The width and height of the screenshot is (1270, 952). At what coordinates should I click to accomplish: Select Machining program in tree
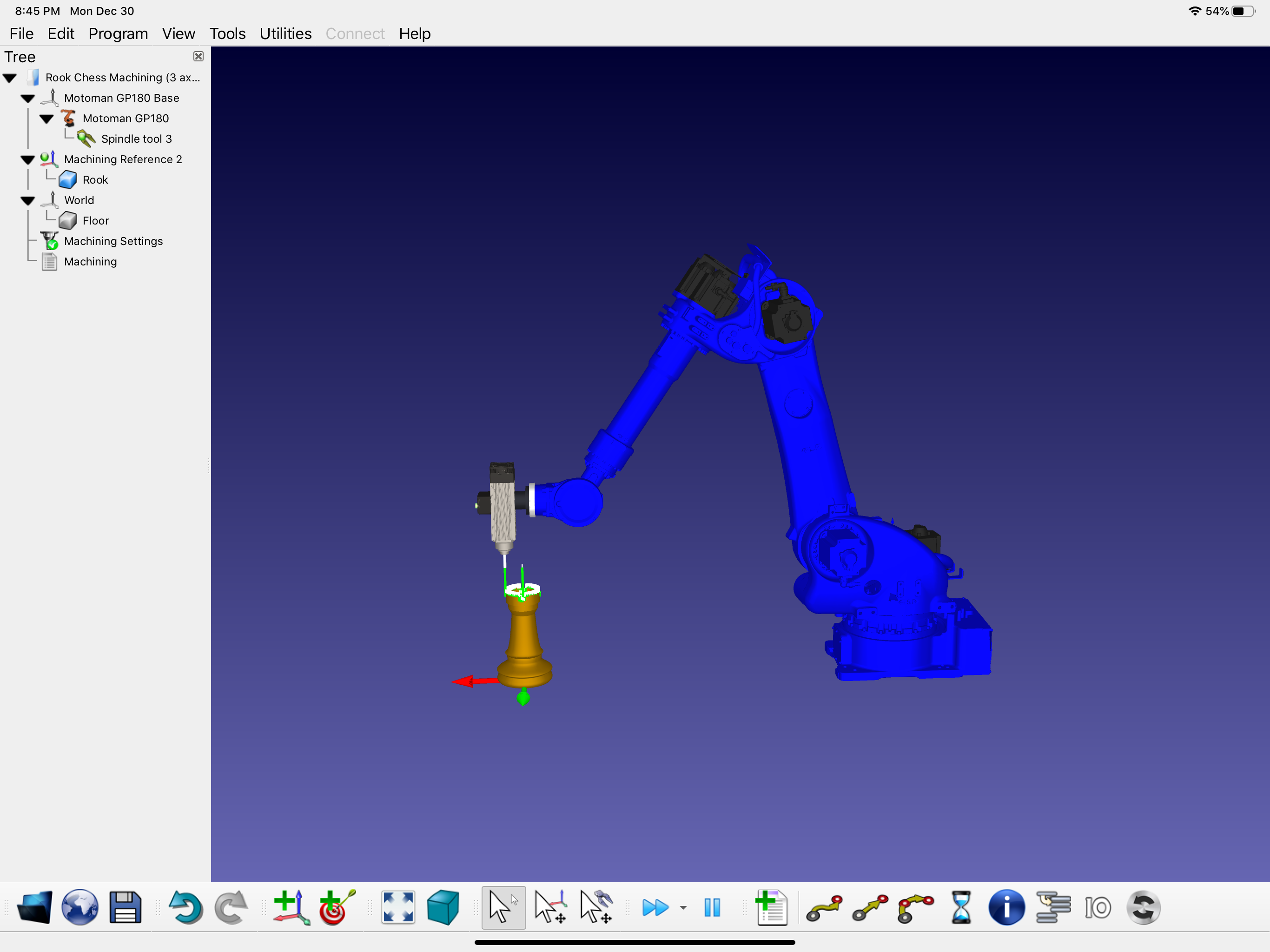point(91,261)
